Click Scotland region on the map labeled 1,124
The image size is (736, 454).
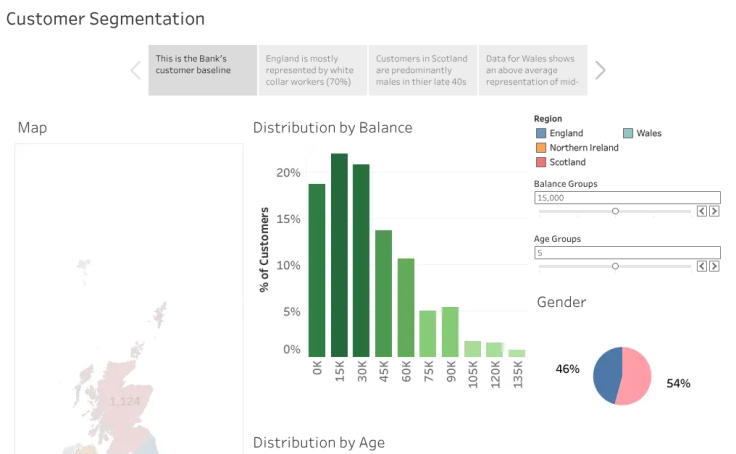[125, 401]
